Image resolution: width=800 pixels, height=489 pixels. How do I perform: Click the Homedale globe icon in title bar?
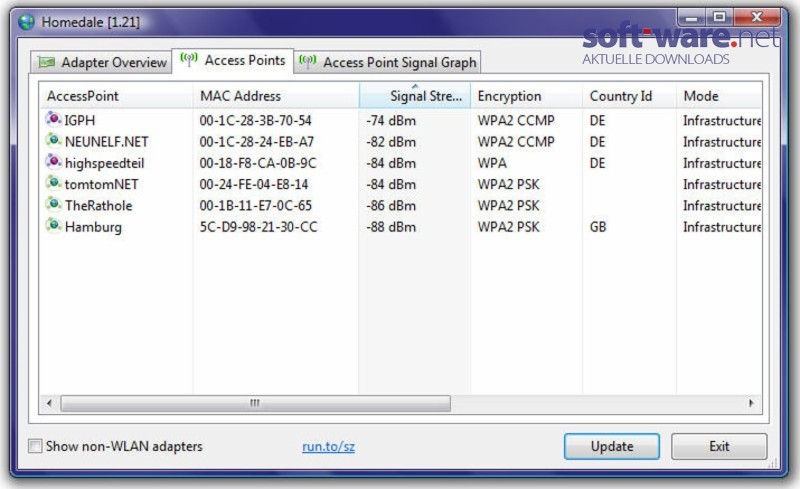pos(27,22)
